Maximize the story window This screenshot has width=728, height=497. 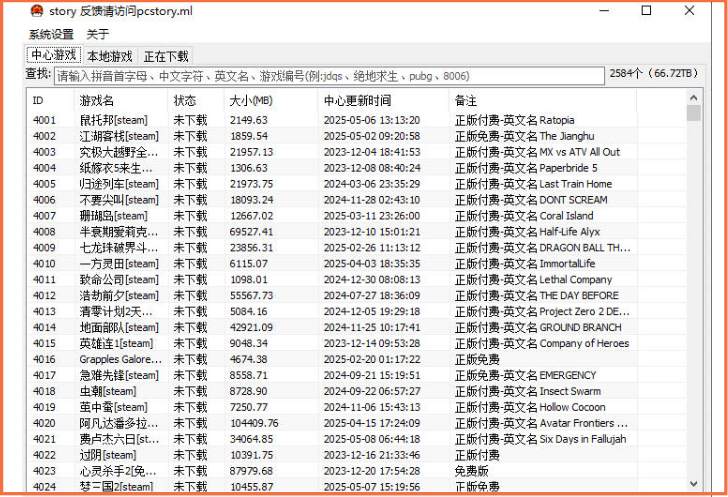[x=646, y=11]
